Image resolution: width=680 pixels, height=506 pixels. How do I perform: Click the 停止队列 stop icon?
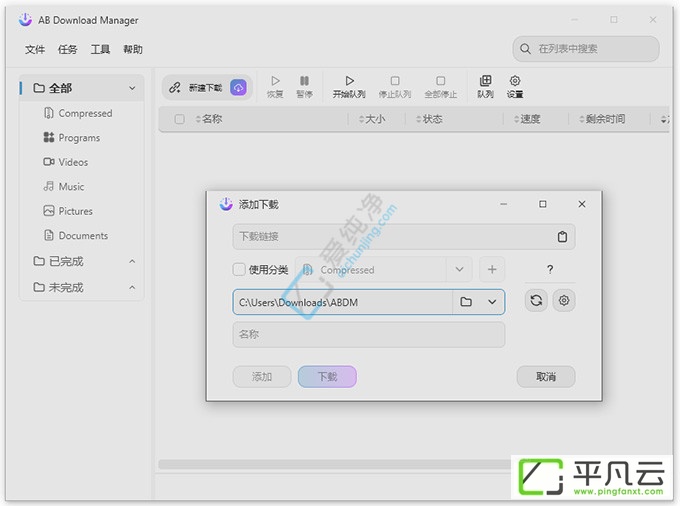tap(395, 81)
